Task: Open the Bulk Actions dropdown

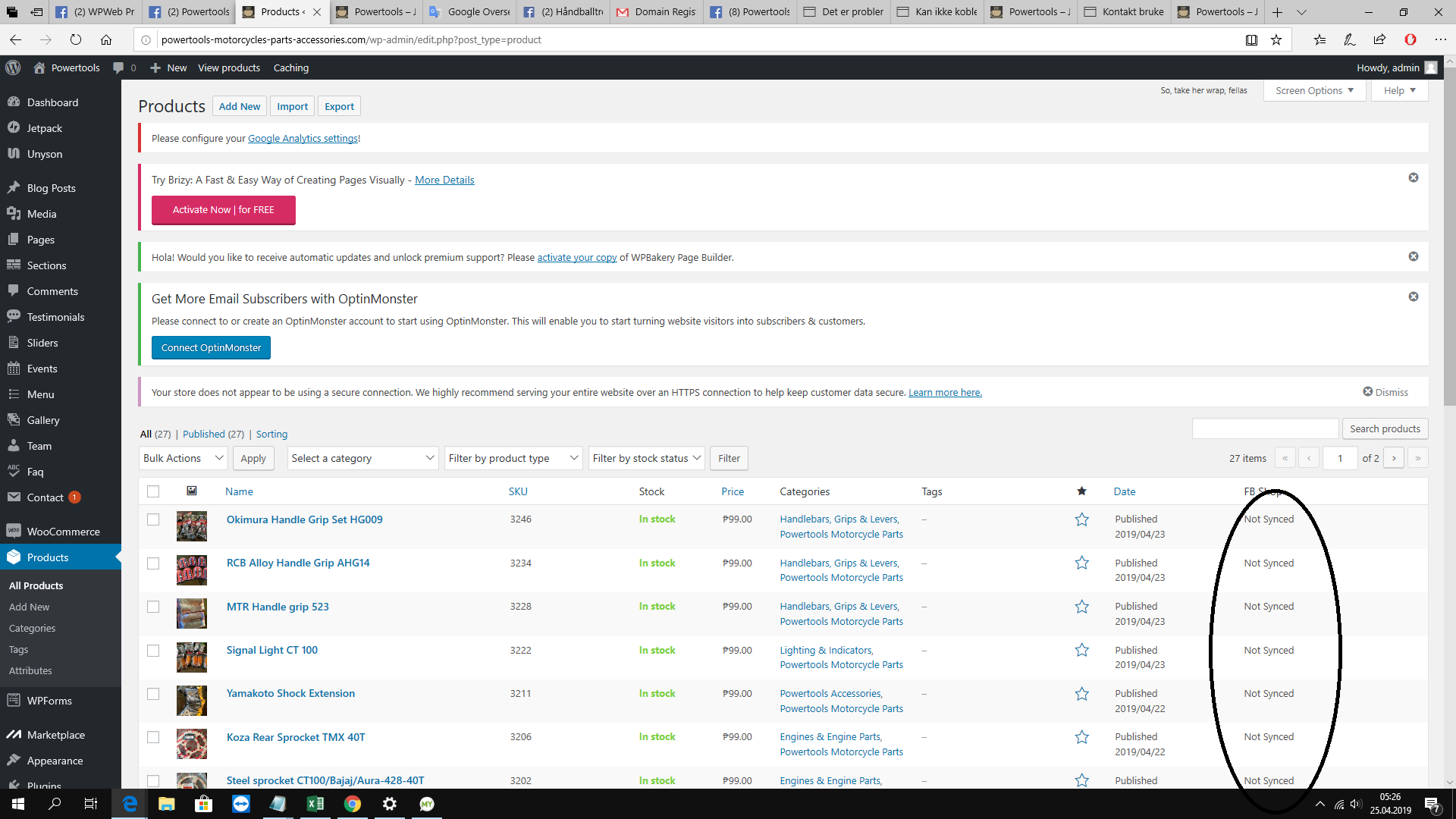Action: (x=182, y=458)
